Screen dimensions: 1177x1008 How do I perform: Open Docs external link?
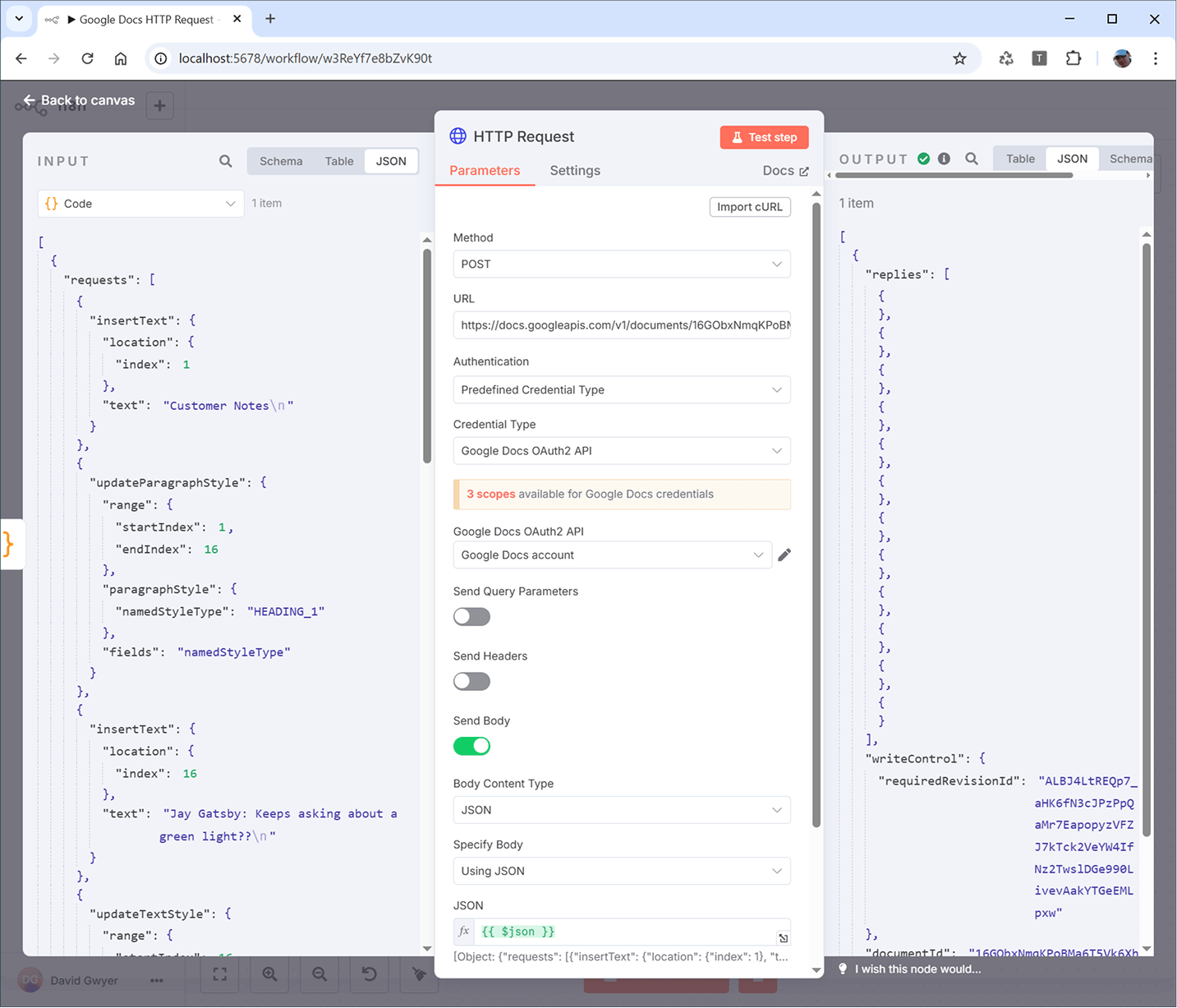pyautogui.click(x=786, y=171)
